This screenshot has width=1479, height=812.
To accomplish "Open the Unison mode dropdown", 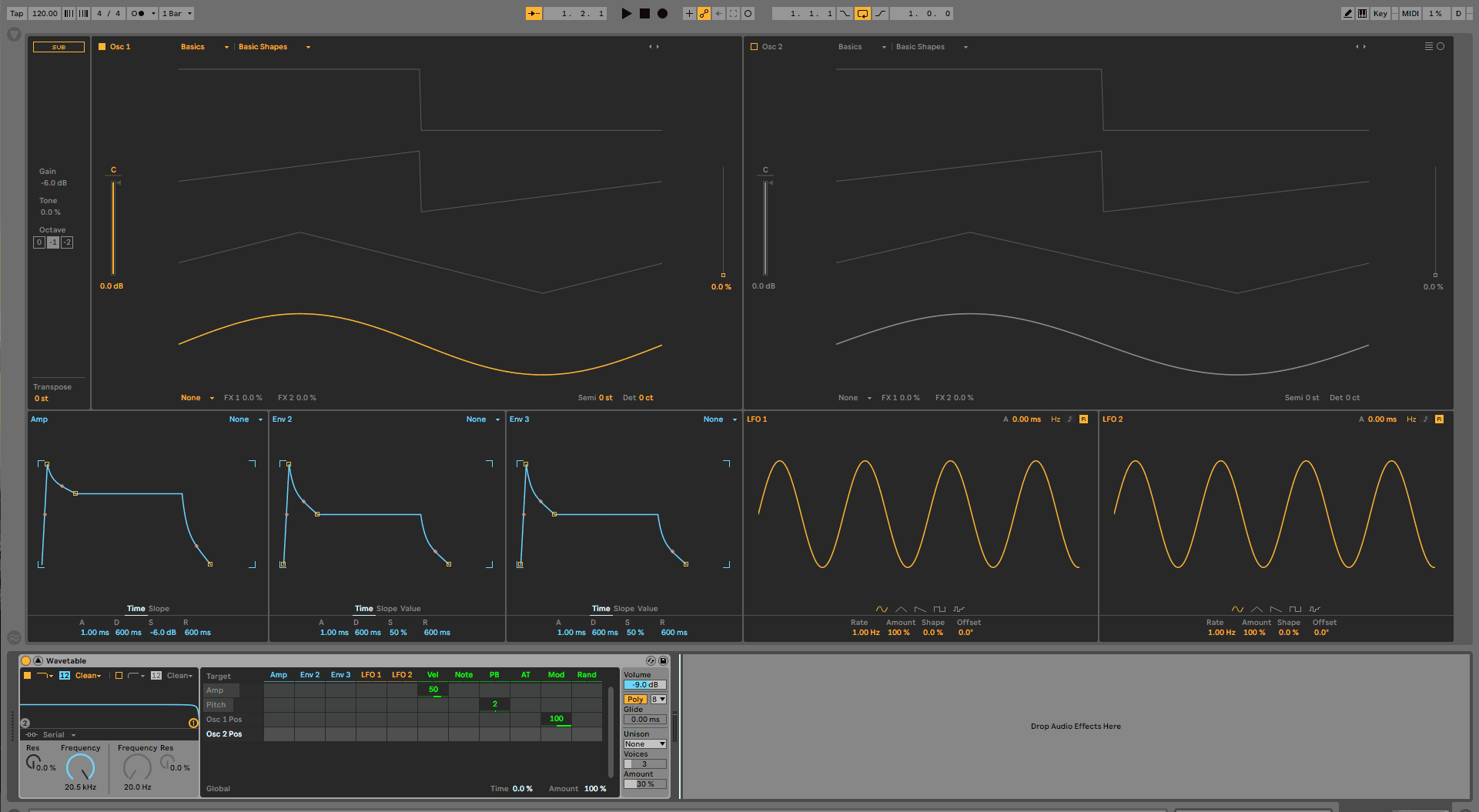I will (644, 743).
